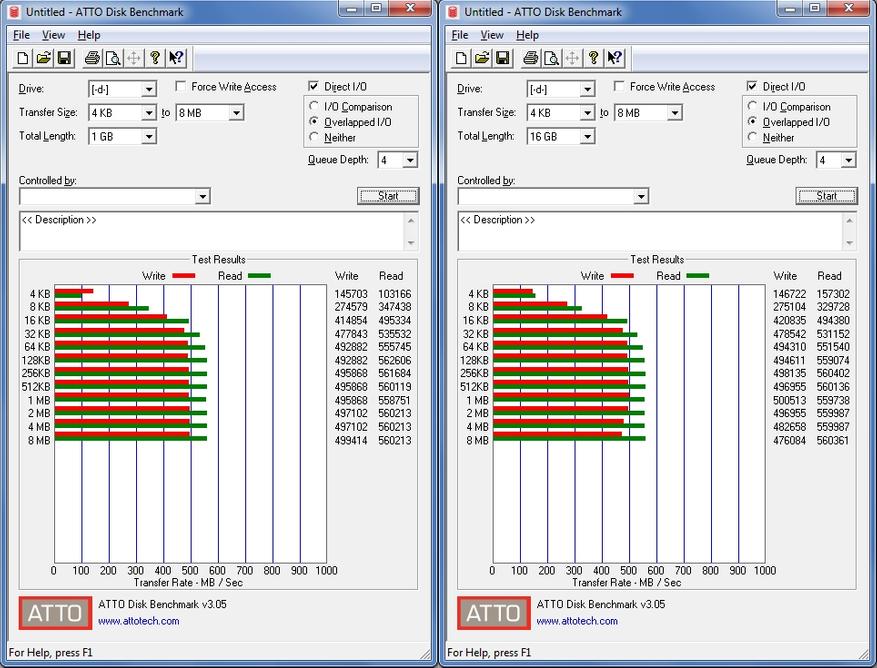Click context help arrow icon, left window
Screen dimensions: 877x668
point(176,58)
